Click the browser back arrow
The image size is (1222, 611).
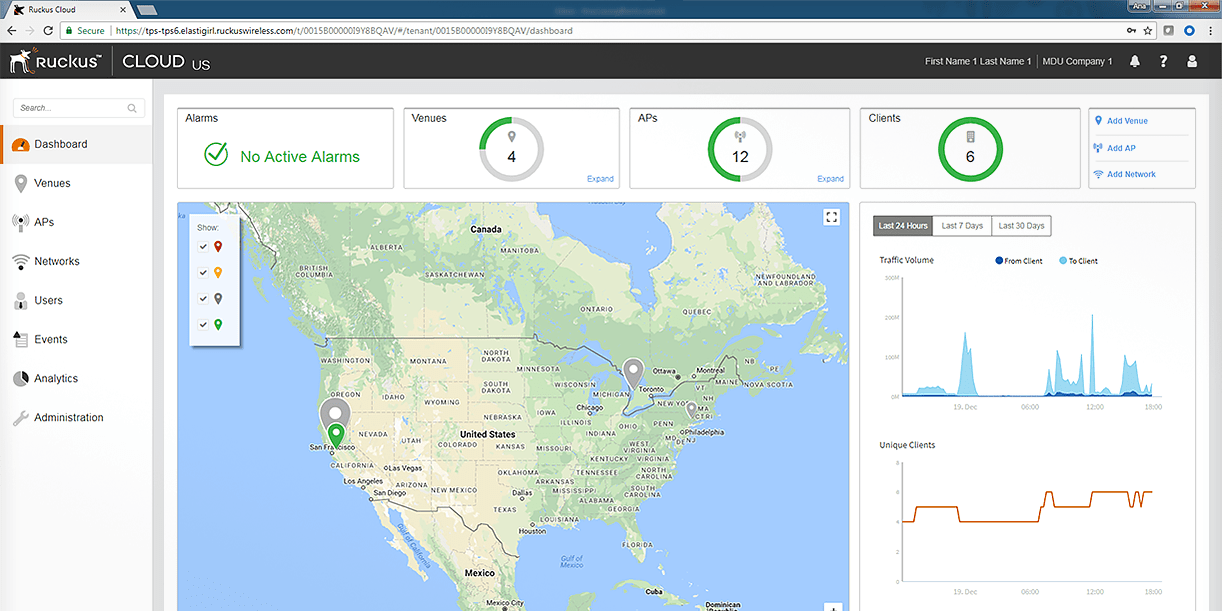click(x=12, y=31)
